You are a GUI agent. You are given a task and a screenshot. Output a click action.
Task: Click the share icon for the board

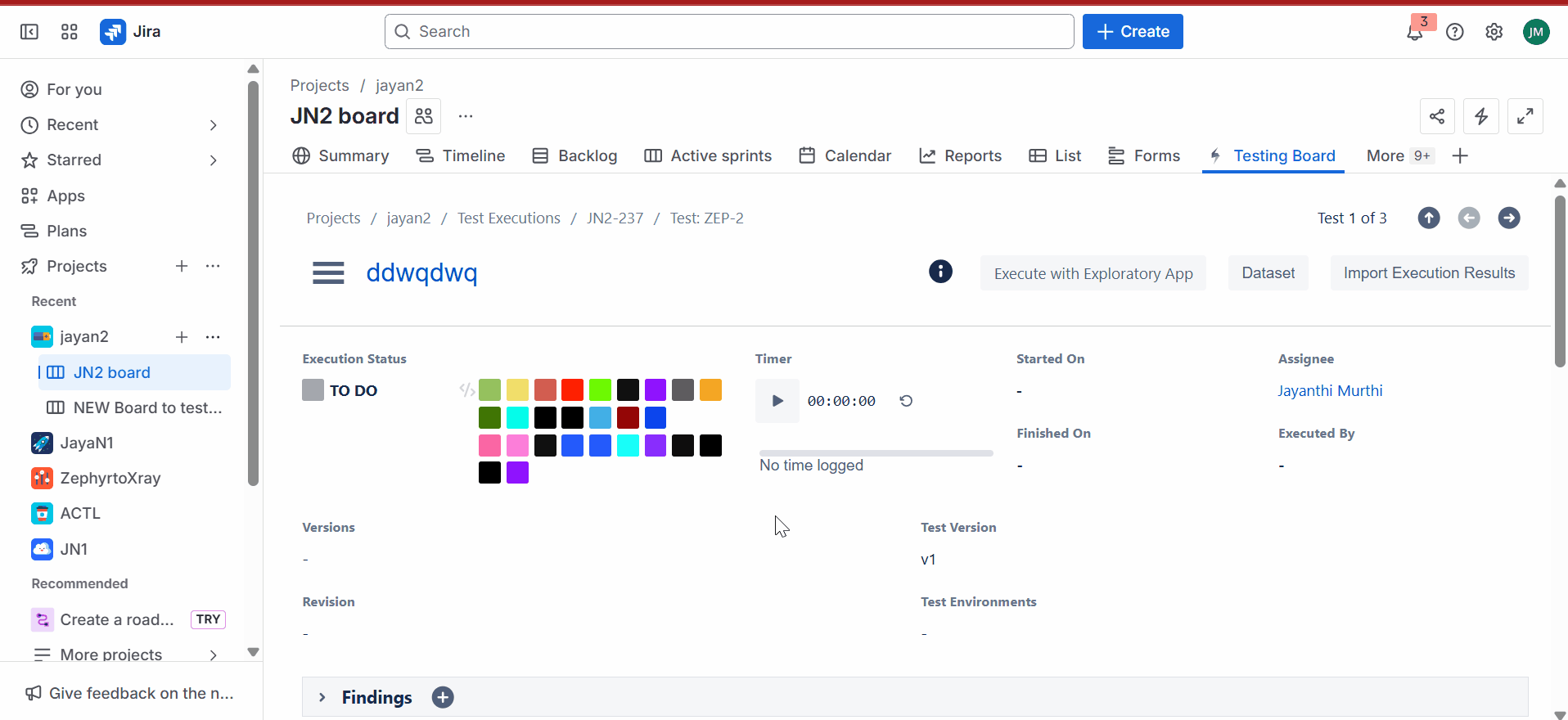1437,116
